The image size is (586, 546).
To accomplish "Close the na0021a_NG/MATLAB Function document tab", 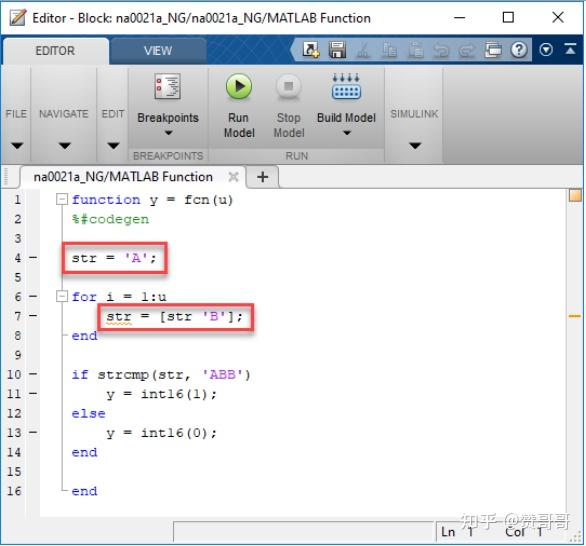I will pos(233,176).
